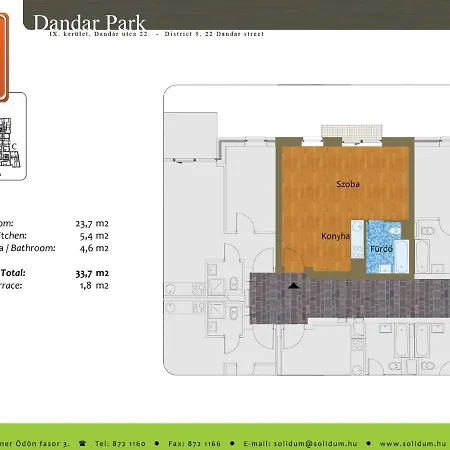This screenshot has width=450, height=450.
Task: Click the bathtub icon in blue bathroom
Action: 401,256
